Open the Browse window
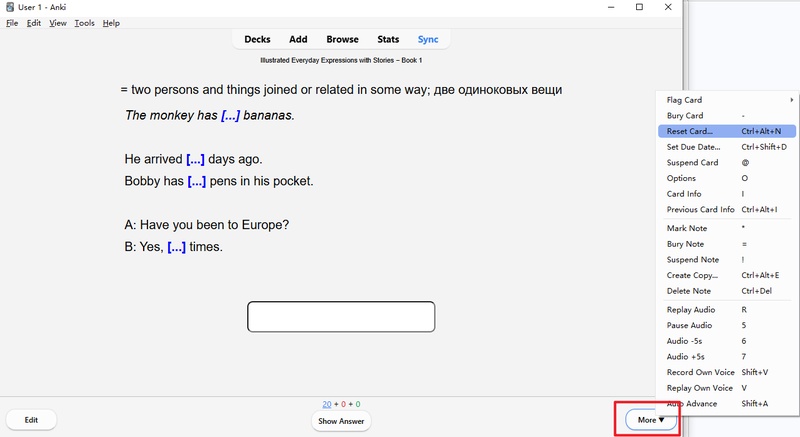The width and height of the screenshot is (800, 437). (342, 39)
